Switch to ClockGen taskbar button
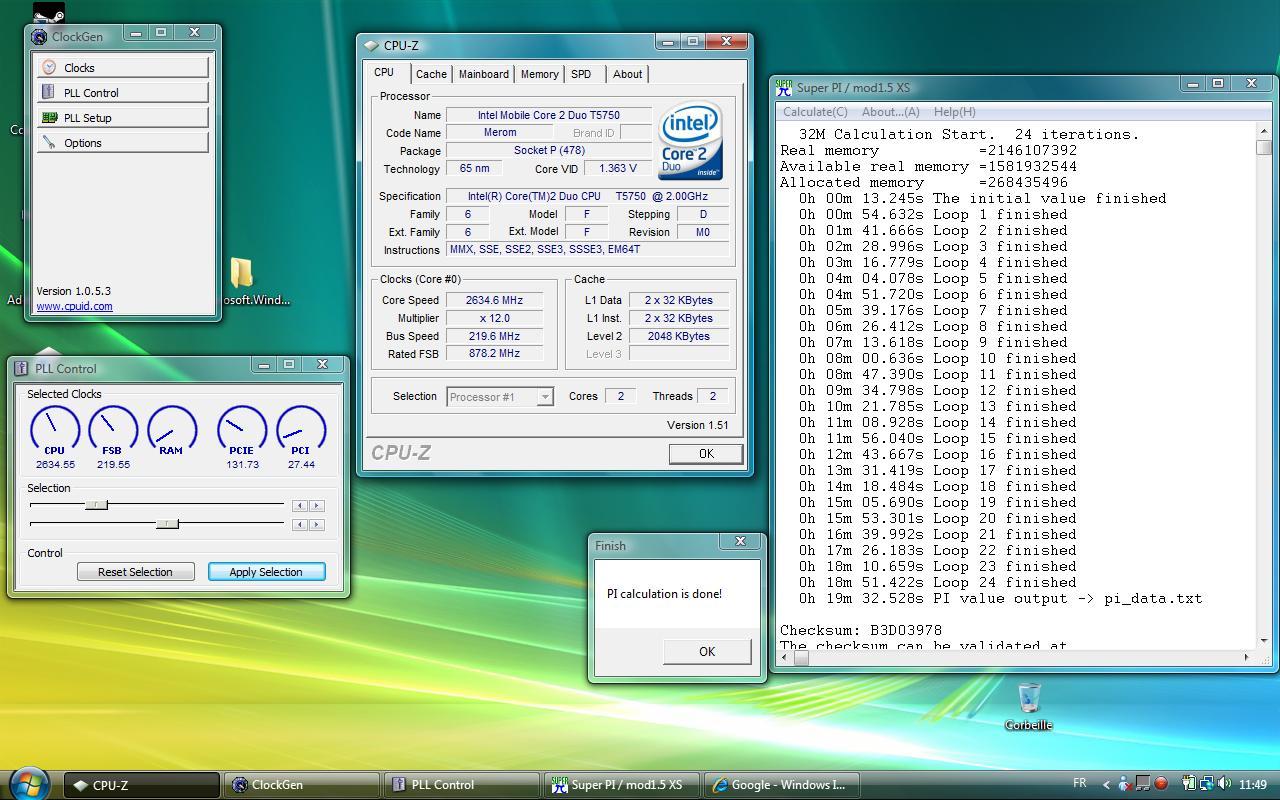1280x800 pixels. (302, 785)
